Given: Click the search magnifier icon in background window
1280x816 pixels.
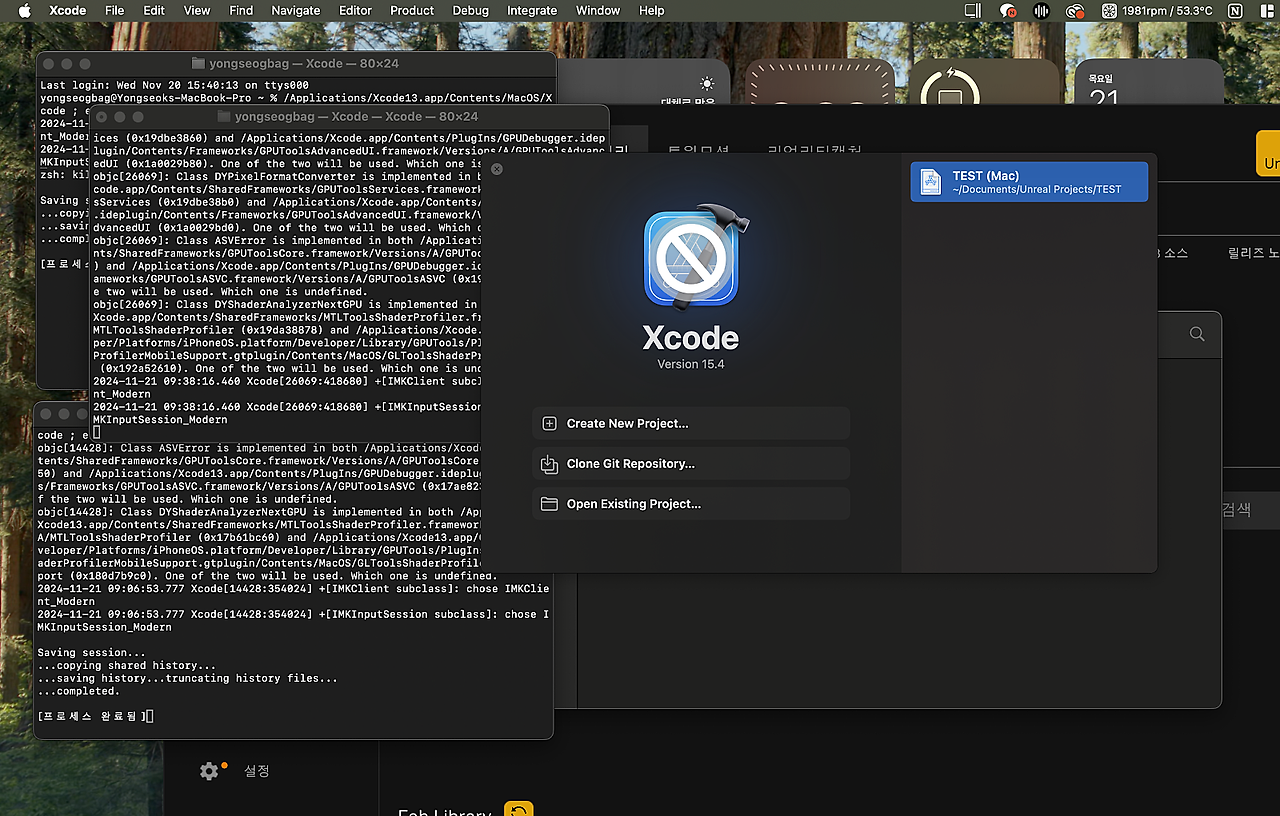Looking at the screenshot, I should coord(1197,334).
